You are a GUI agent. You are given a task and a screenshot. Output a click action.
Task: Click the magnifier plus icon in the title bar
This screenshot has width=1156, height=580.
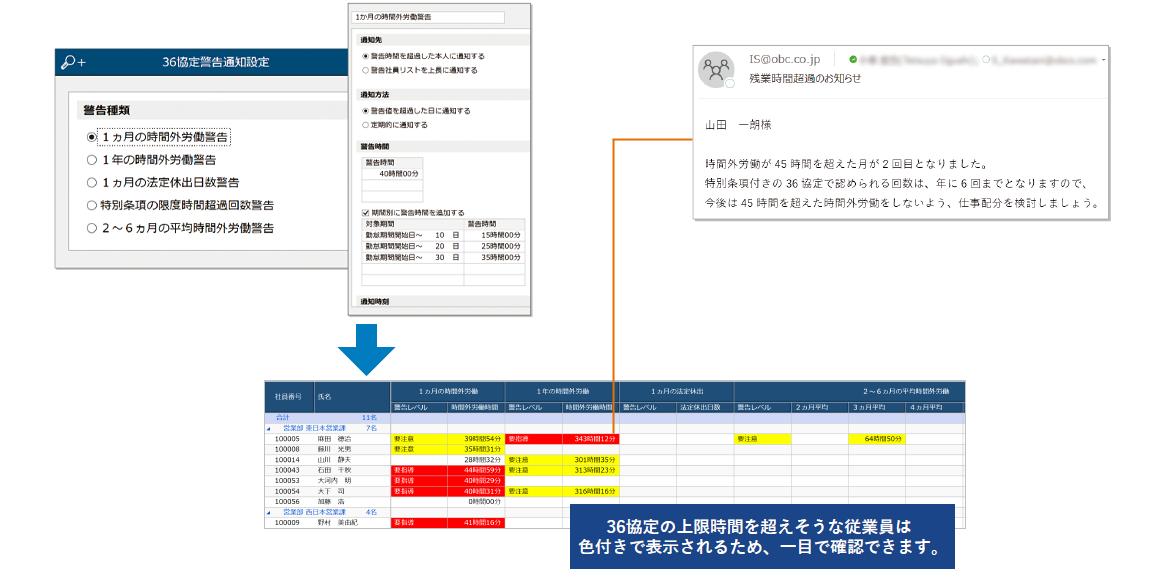[x=73, y=62]
